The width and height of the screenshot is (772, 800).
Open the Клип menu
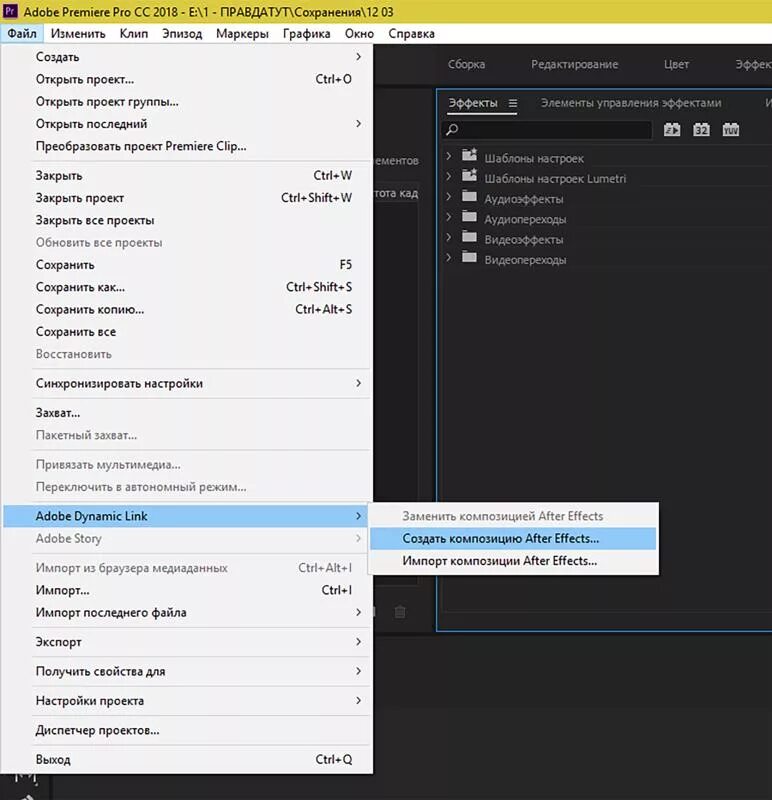[134, 34]
